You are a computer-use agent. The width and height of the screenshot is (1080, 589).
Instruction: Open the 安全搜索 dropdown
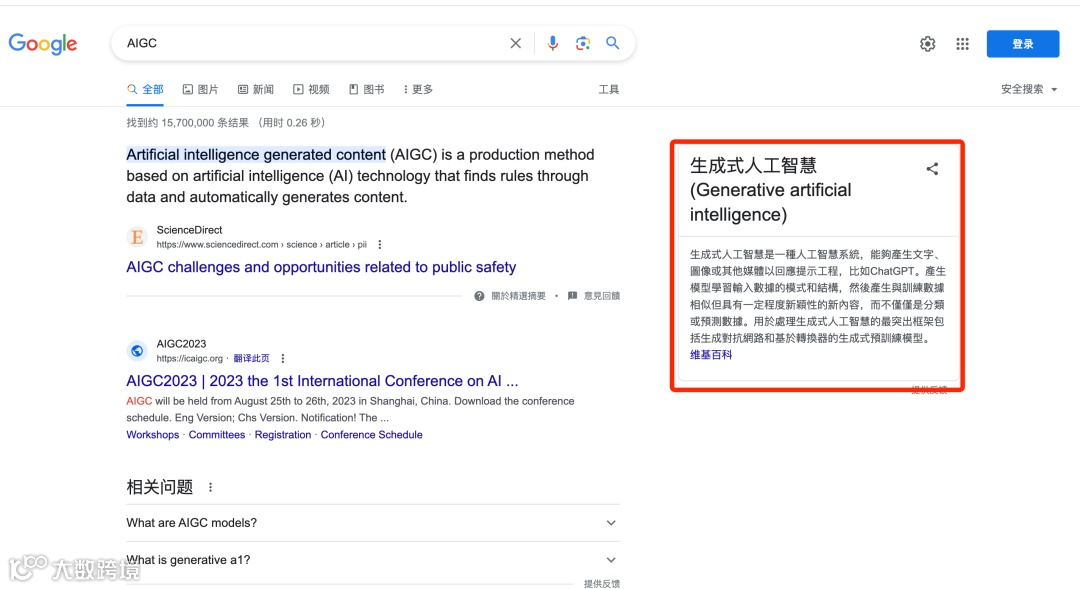pos(1022,89)
